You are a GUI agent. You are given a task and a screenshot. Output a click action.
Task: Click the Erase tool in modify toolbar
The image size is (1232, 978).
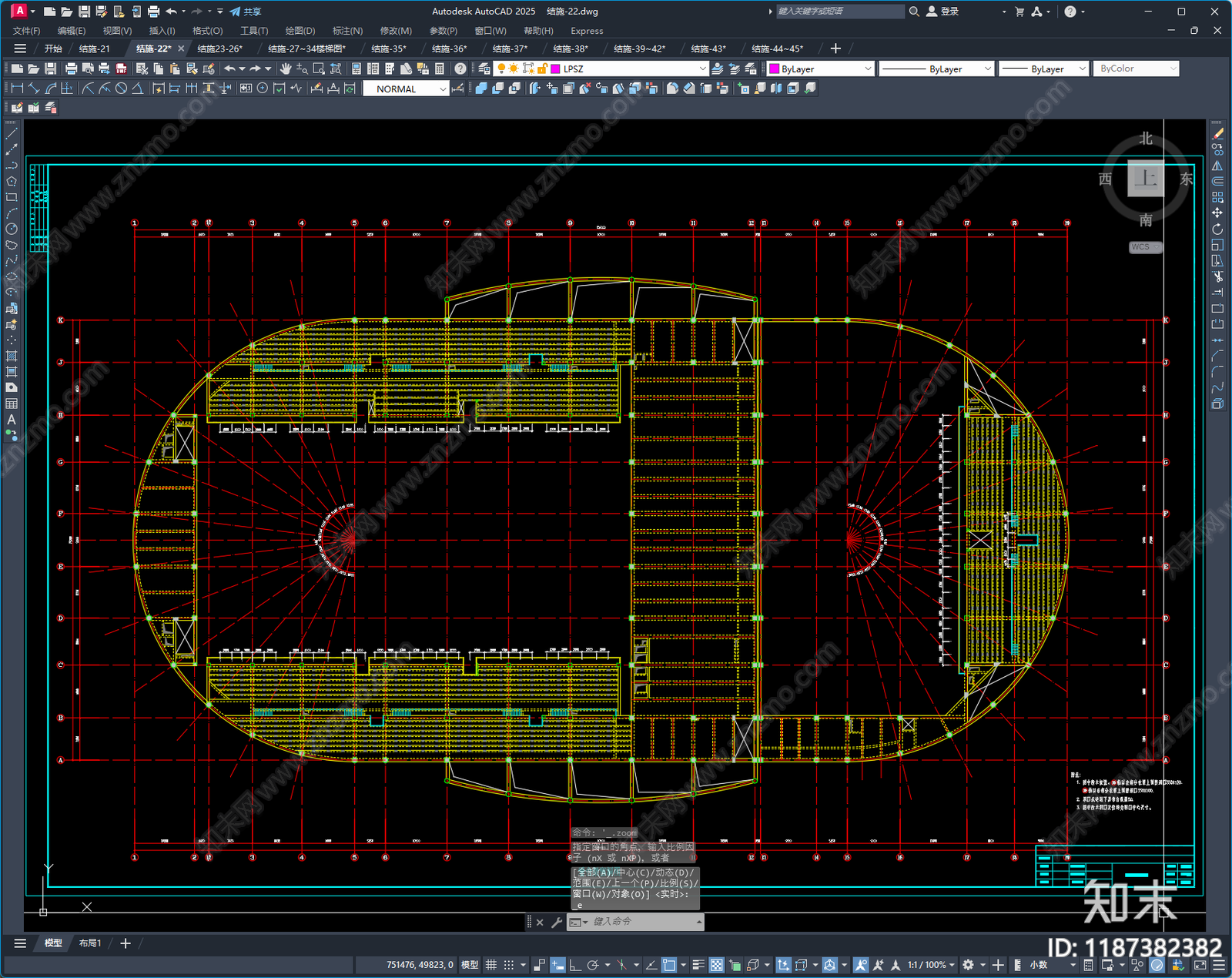click(x=1218, y=133)
